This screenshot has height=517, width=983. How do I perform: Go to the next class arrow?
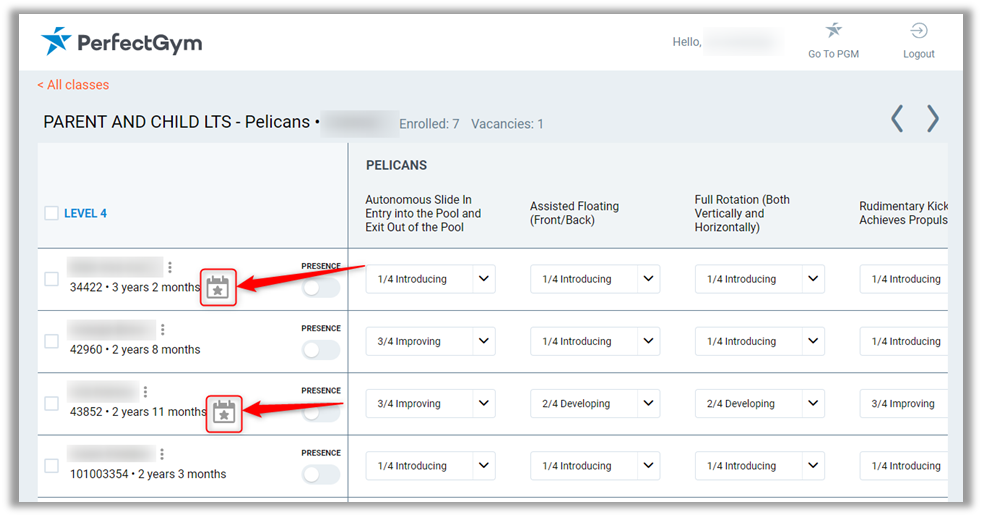click(x=932, y=119)
